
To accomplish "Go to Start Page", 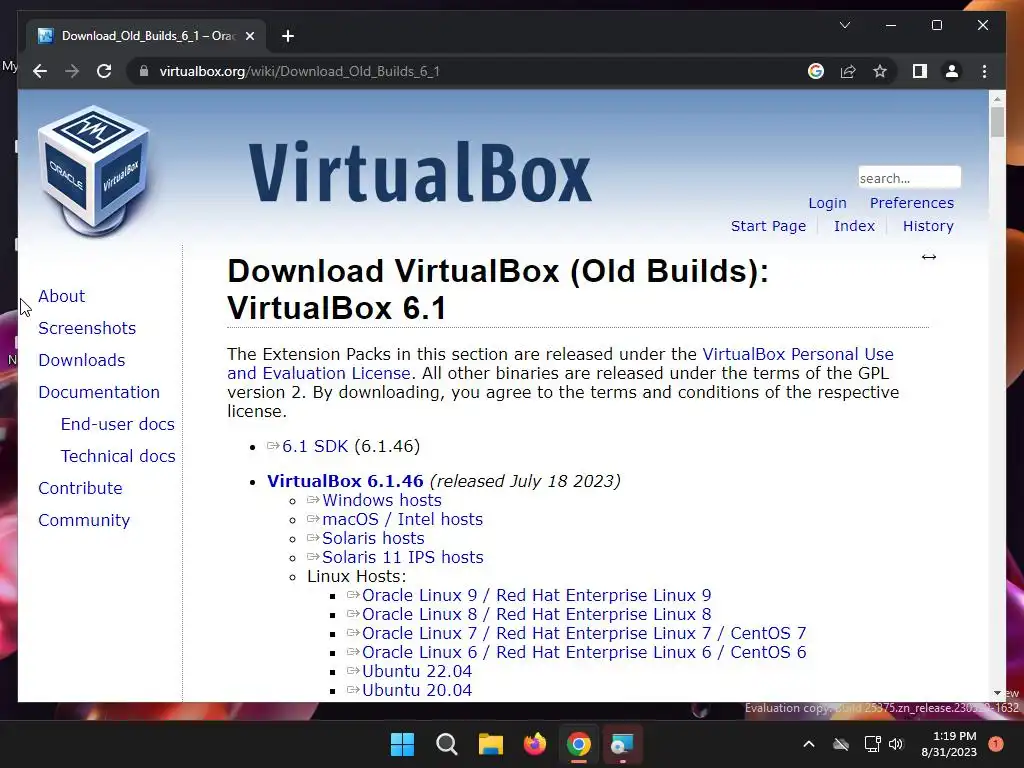I will [x=768, y=226].
